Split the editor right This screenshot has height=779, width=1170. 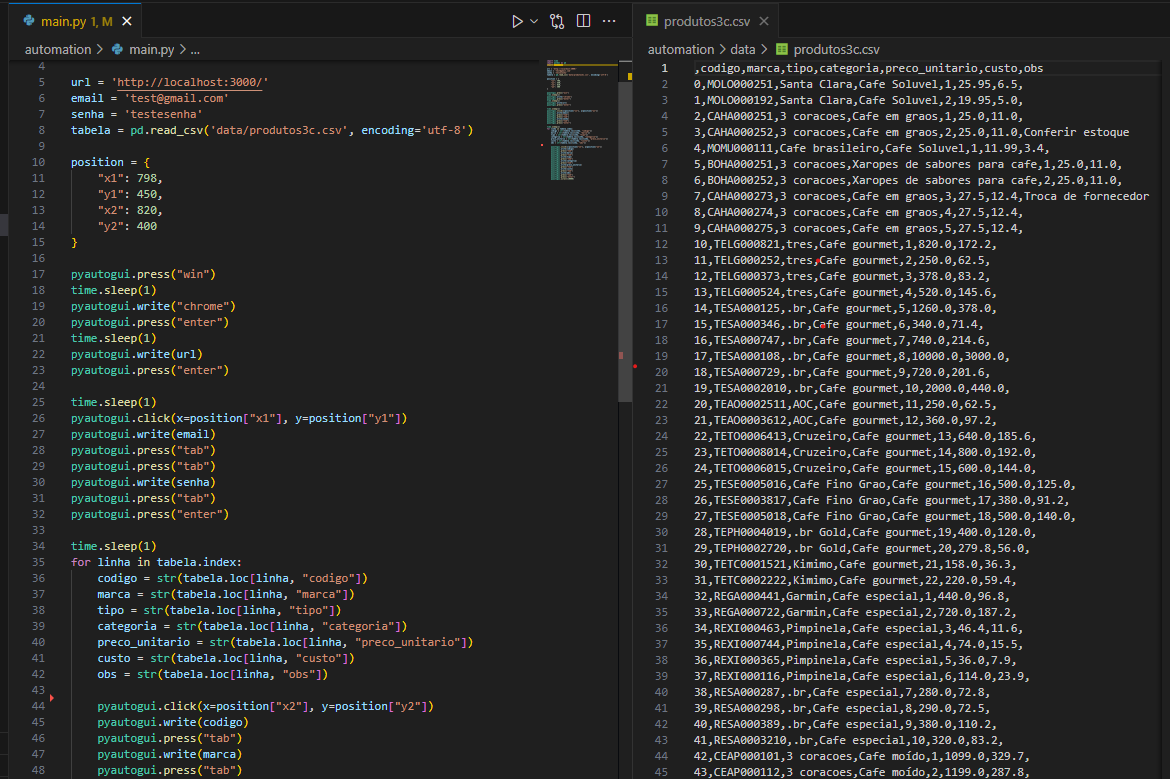point(584,21)
